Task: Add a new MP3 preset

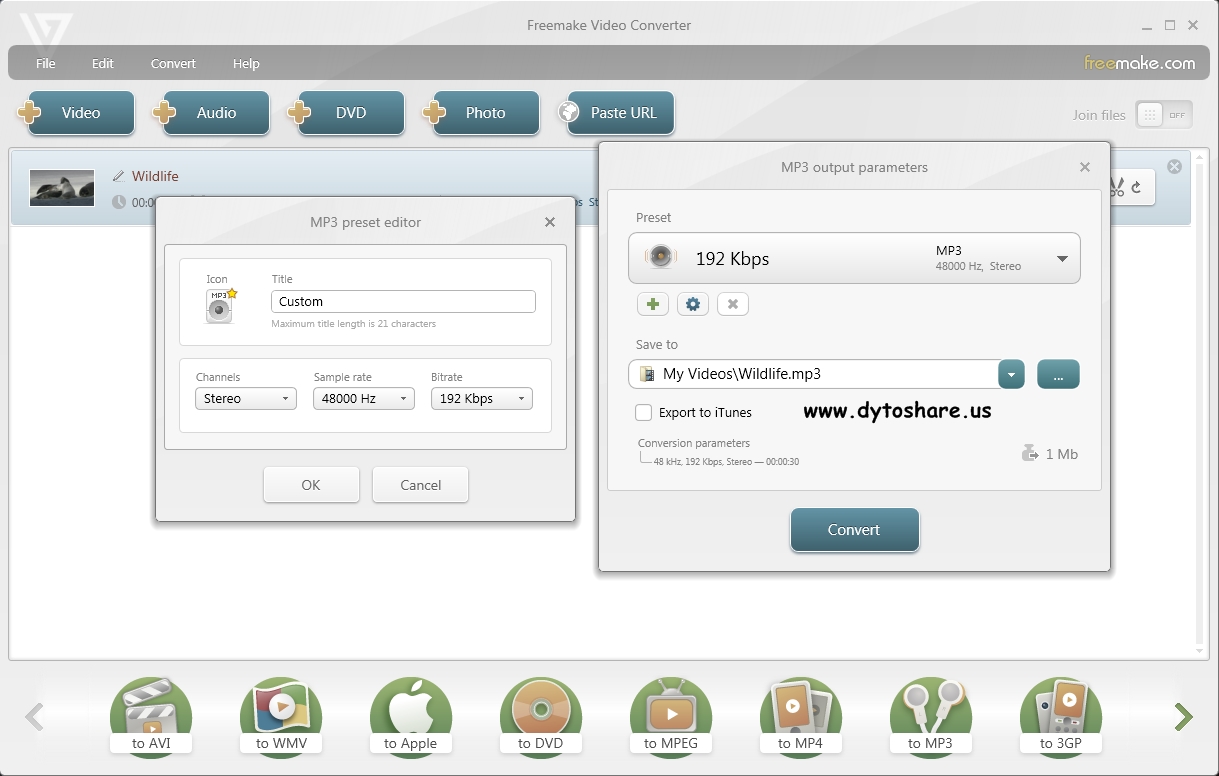Action: [652, 303]
